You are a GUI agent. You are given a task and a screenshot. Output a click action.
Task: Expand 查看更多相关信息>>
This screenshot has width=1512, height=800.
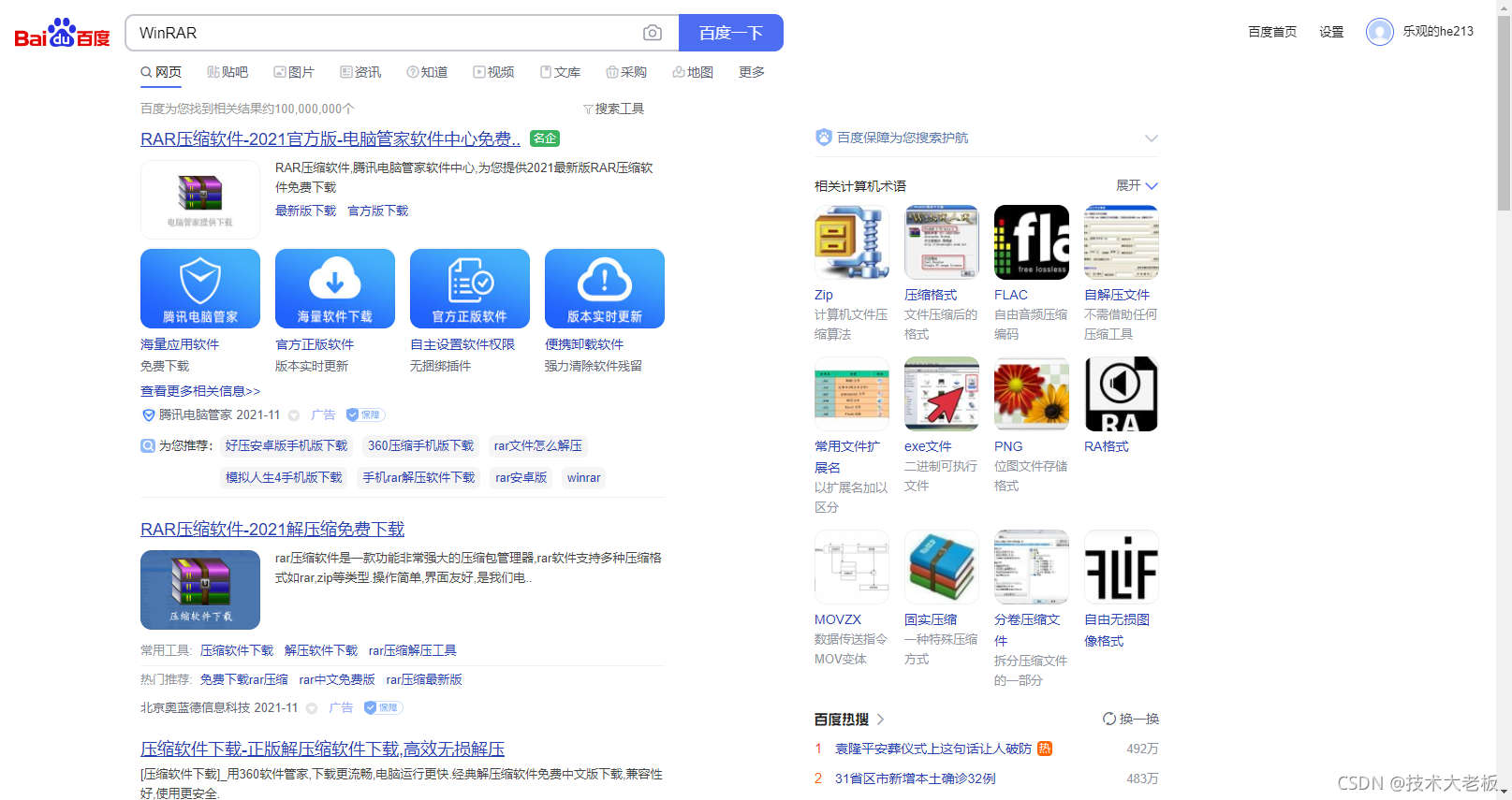coord(200,391)
